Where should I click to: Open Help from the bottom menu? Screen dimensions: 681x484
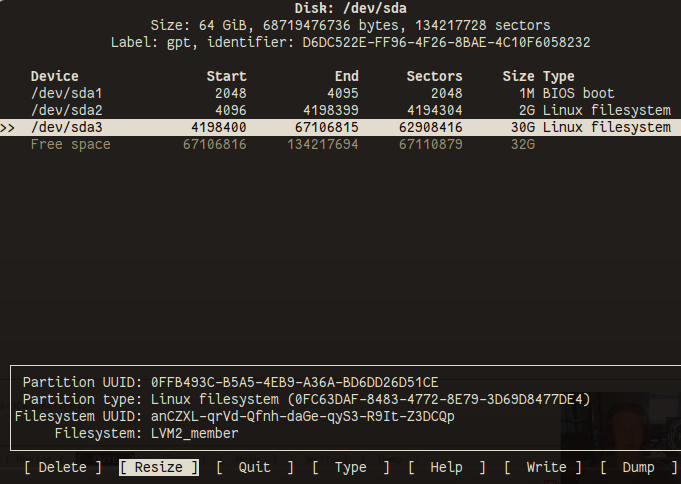coord(446,467)
